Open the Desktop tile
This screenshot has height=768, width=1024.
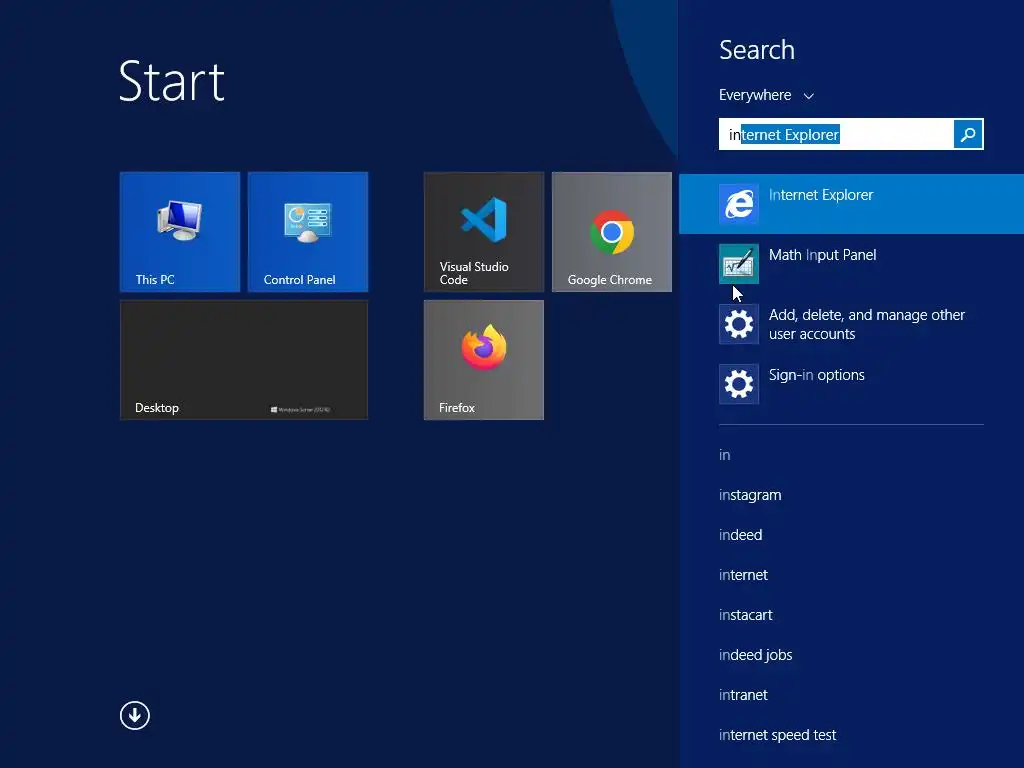(244, 360)
